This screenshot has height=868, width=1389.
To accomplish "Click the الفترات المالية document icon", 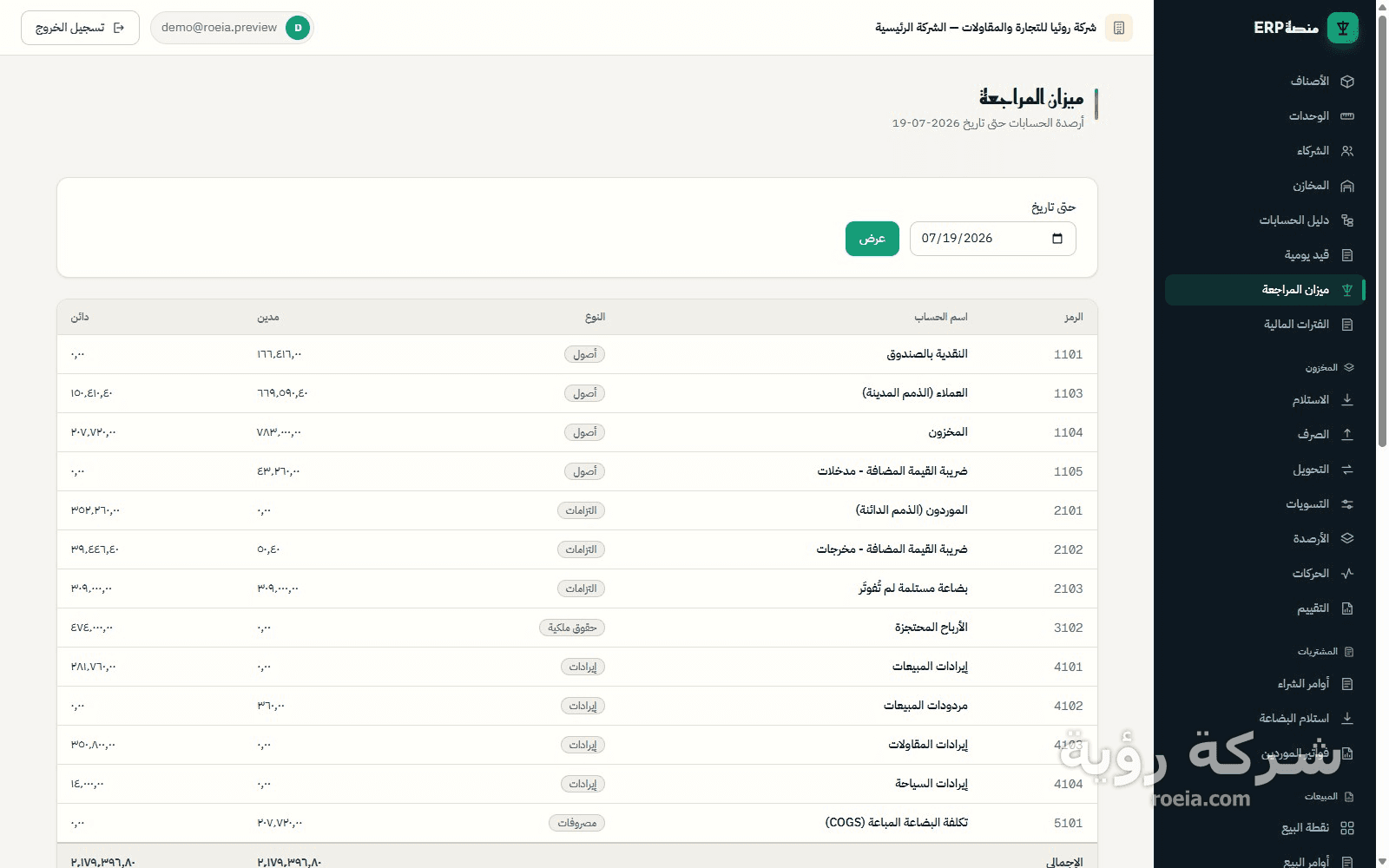I will click(1347, 325).
